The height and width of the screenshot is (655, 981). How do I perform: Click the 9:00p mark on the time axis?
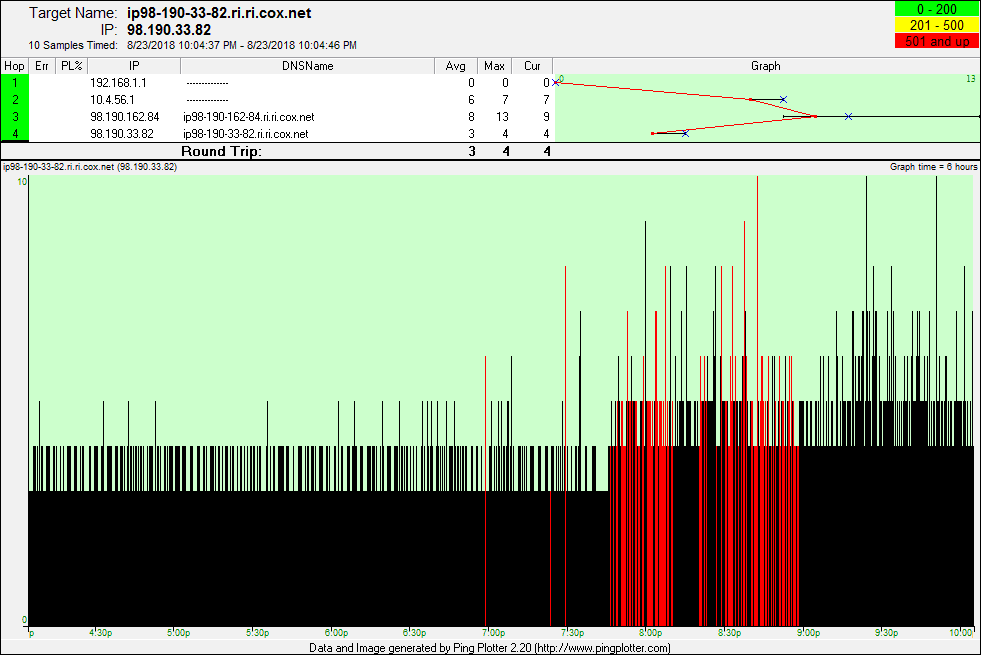click(806, 633)
